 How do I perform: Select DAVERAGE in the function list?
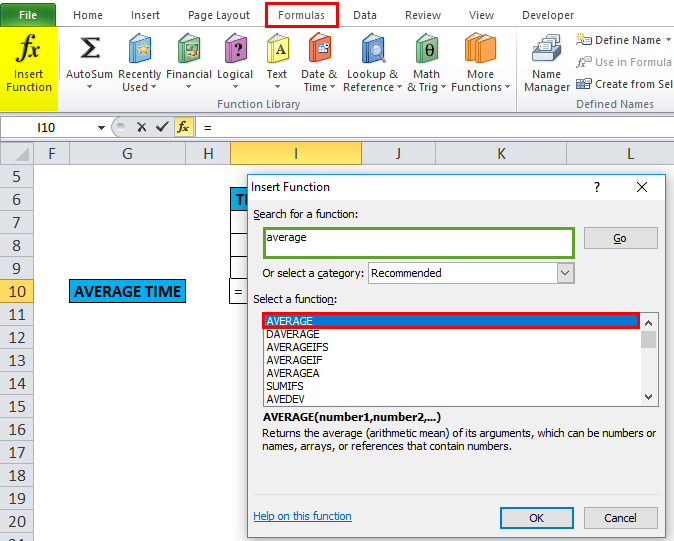click(x=451, y=334)
